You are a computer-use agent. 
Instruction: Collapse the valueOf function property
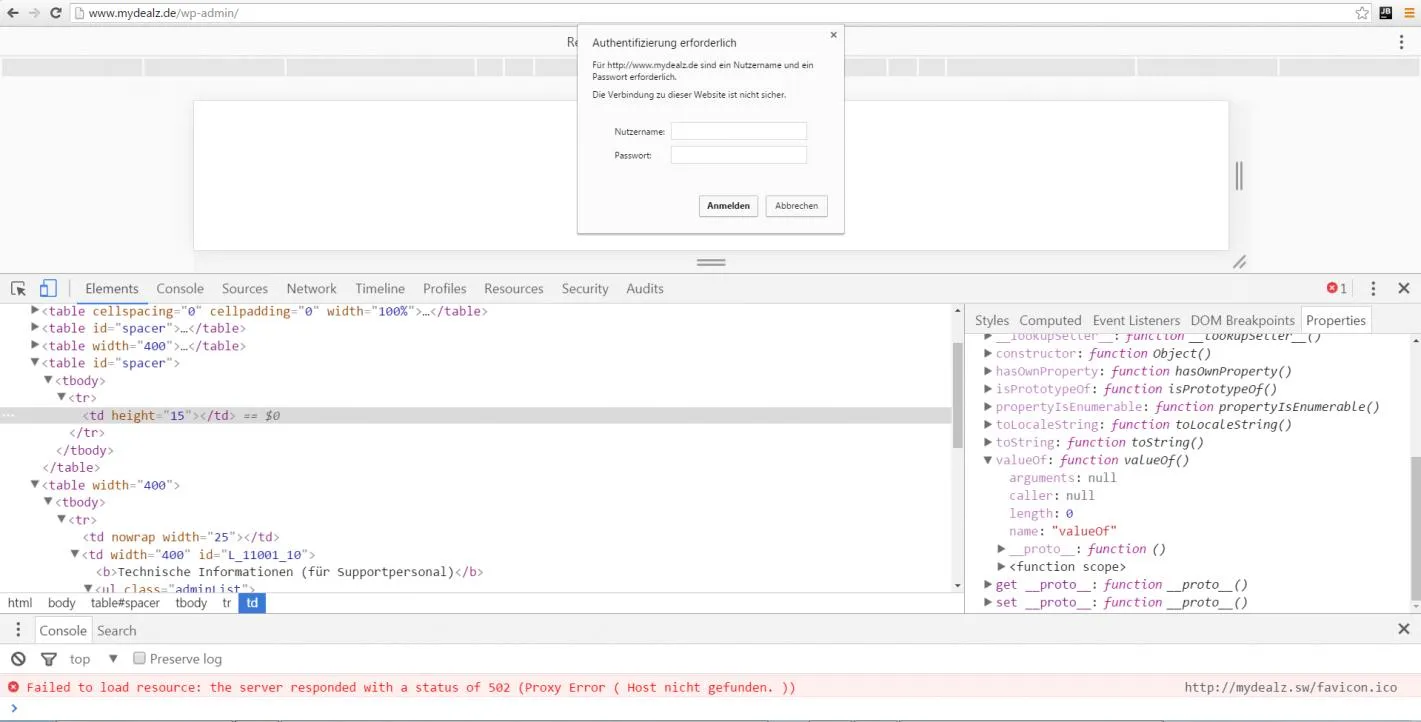[988, 461]
